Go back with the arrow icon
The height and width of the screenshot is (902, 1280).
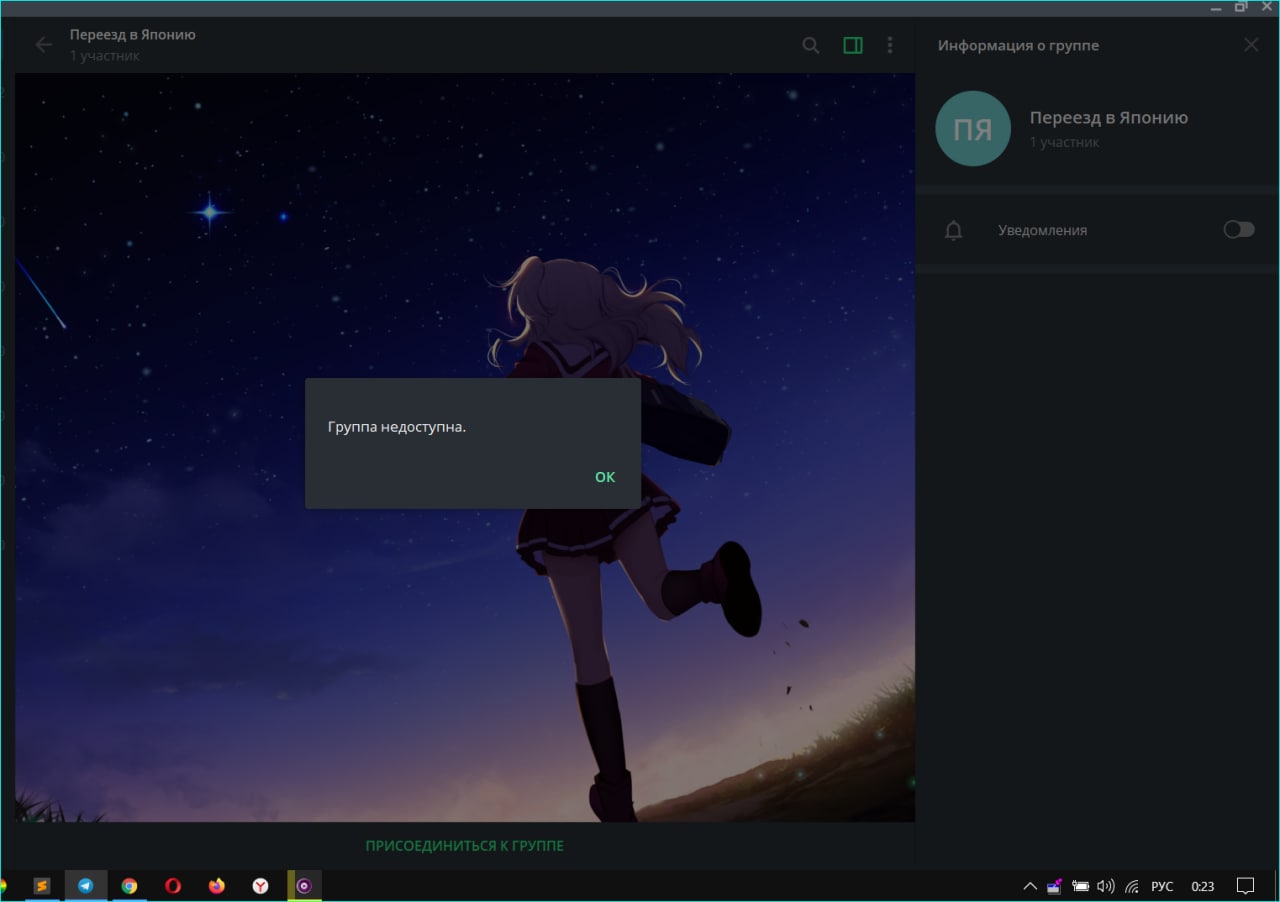coord(43,45)
